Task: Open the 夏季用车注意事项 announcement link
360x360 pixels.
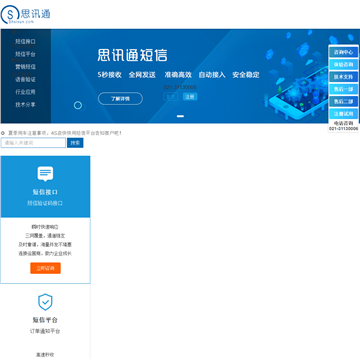Action: 65,133
